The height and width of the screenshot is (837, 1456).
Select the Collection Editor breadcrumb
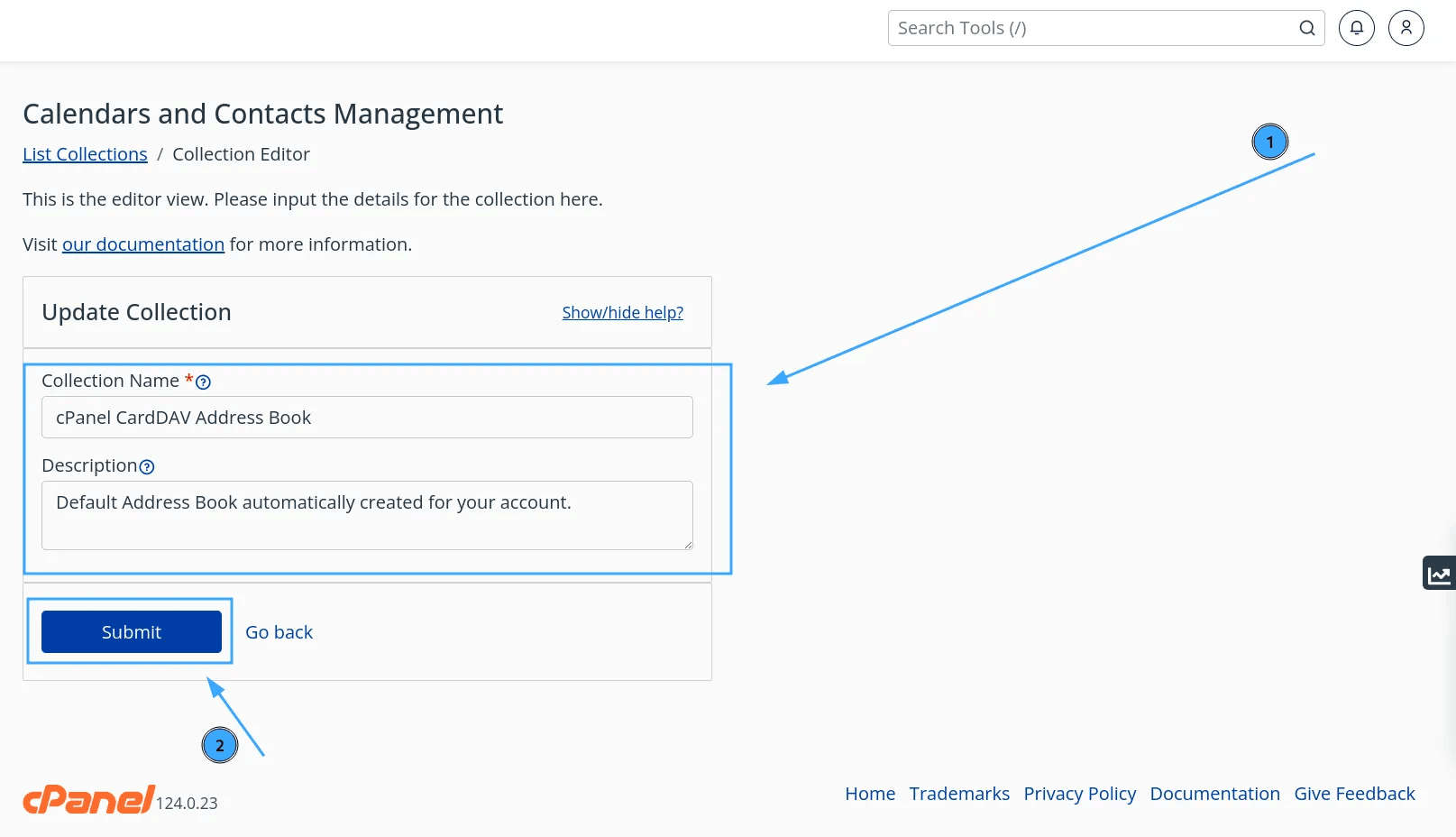pyautogui.click(x=241, y=154)
